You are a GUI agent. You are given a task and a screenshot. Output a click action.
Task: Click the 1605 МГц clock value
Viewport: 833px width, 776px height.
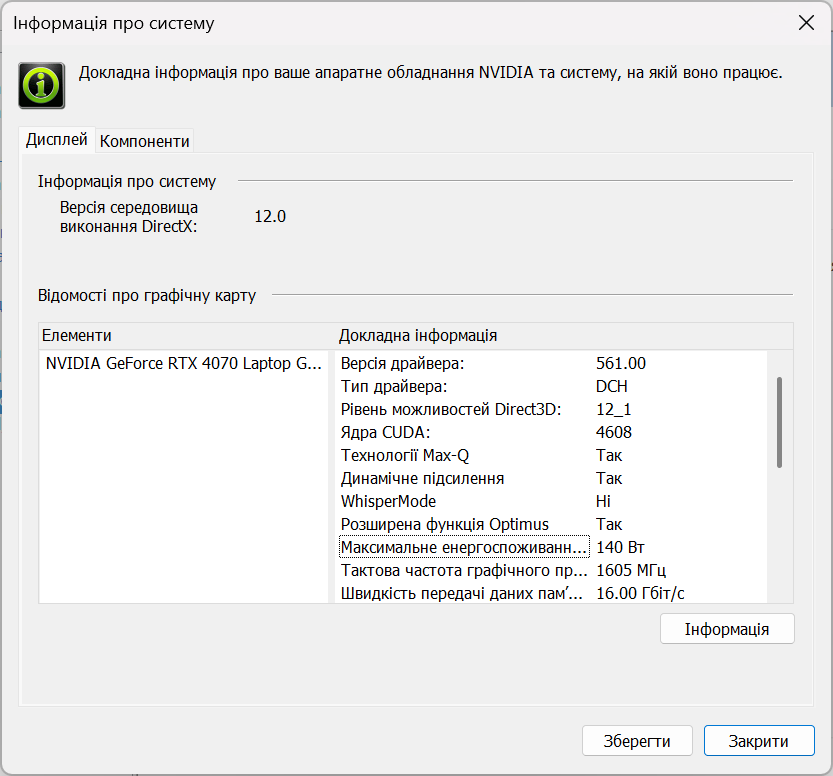pyautogui.click(x=631, y=570)
